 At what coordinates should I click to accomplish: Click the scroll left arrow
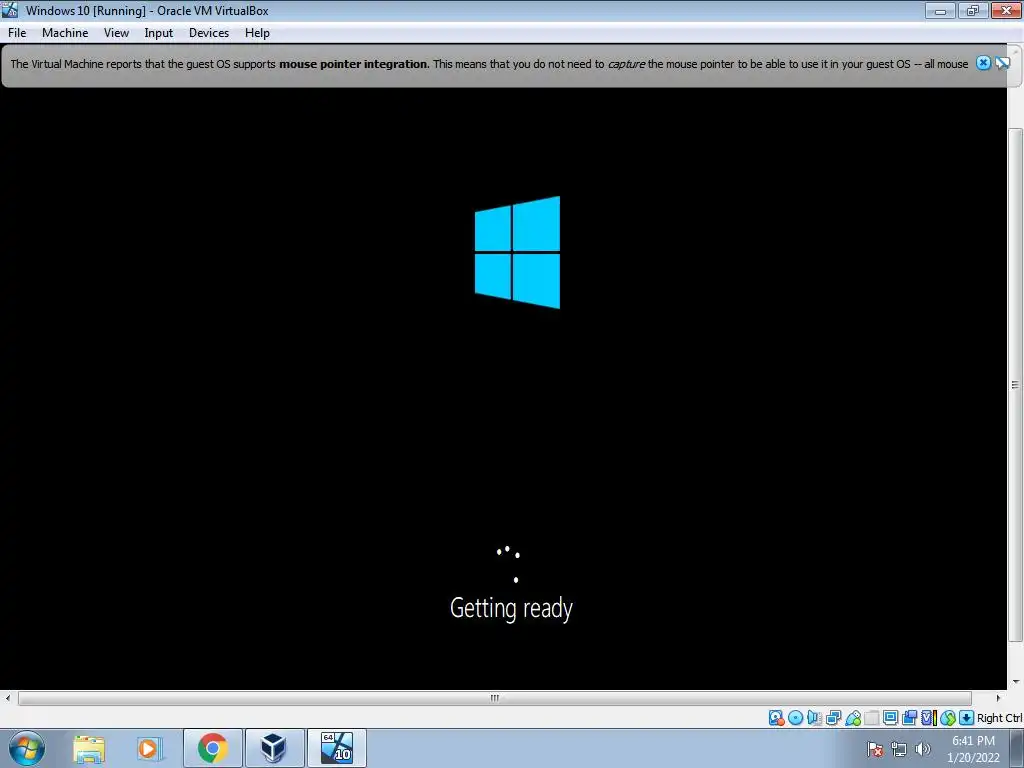tap(8, 698)
